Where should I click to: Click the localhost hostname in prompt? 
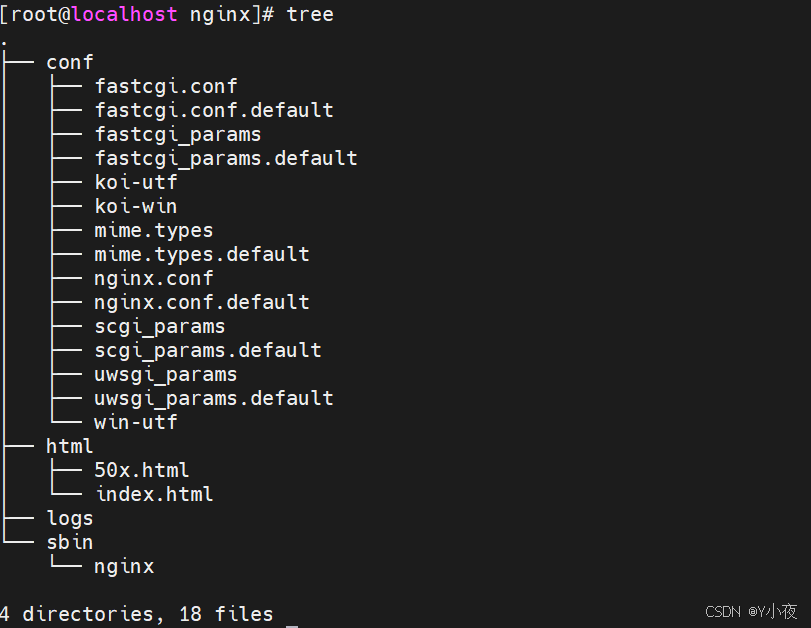124,14
